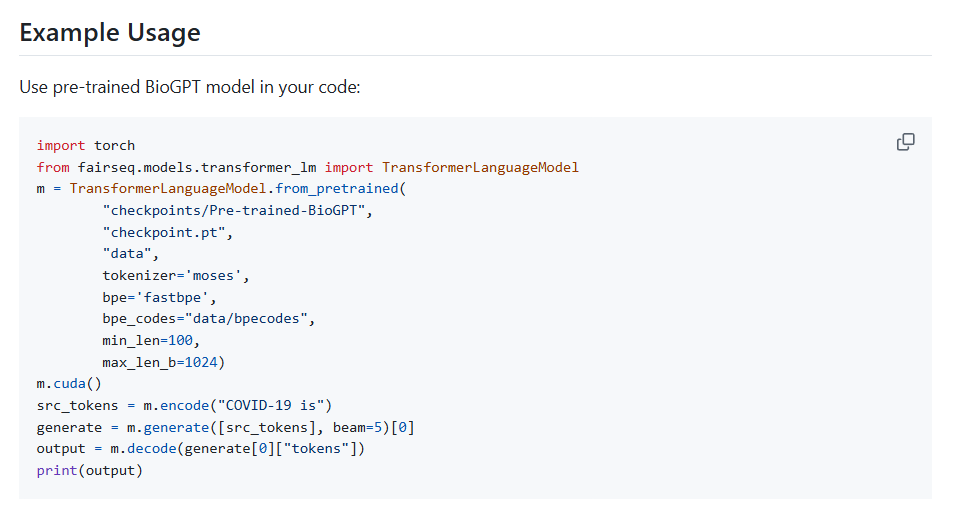Click the bpe='fastbpe' line

point(159,297)
